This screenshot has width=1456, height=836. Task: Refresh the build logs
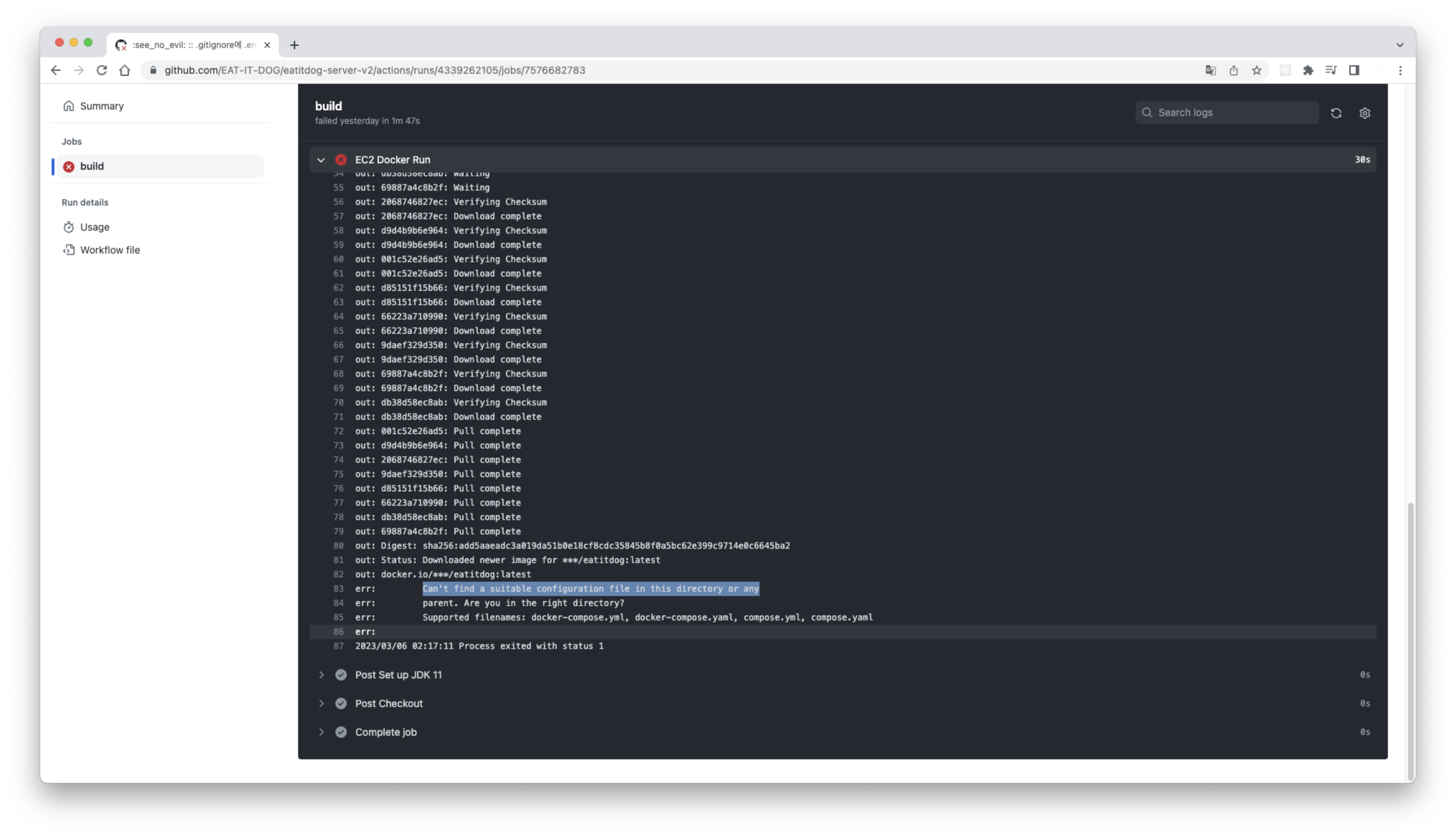[1336, 113]
